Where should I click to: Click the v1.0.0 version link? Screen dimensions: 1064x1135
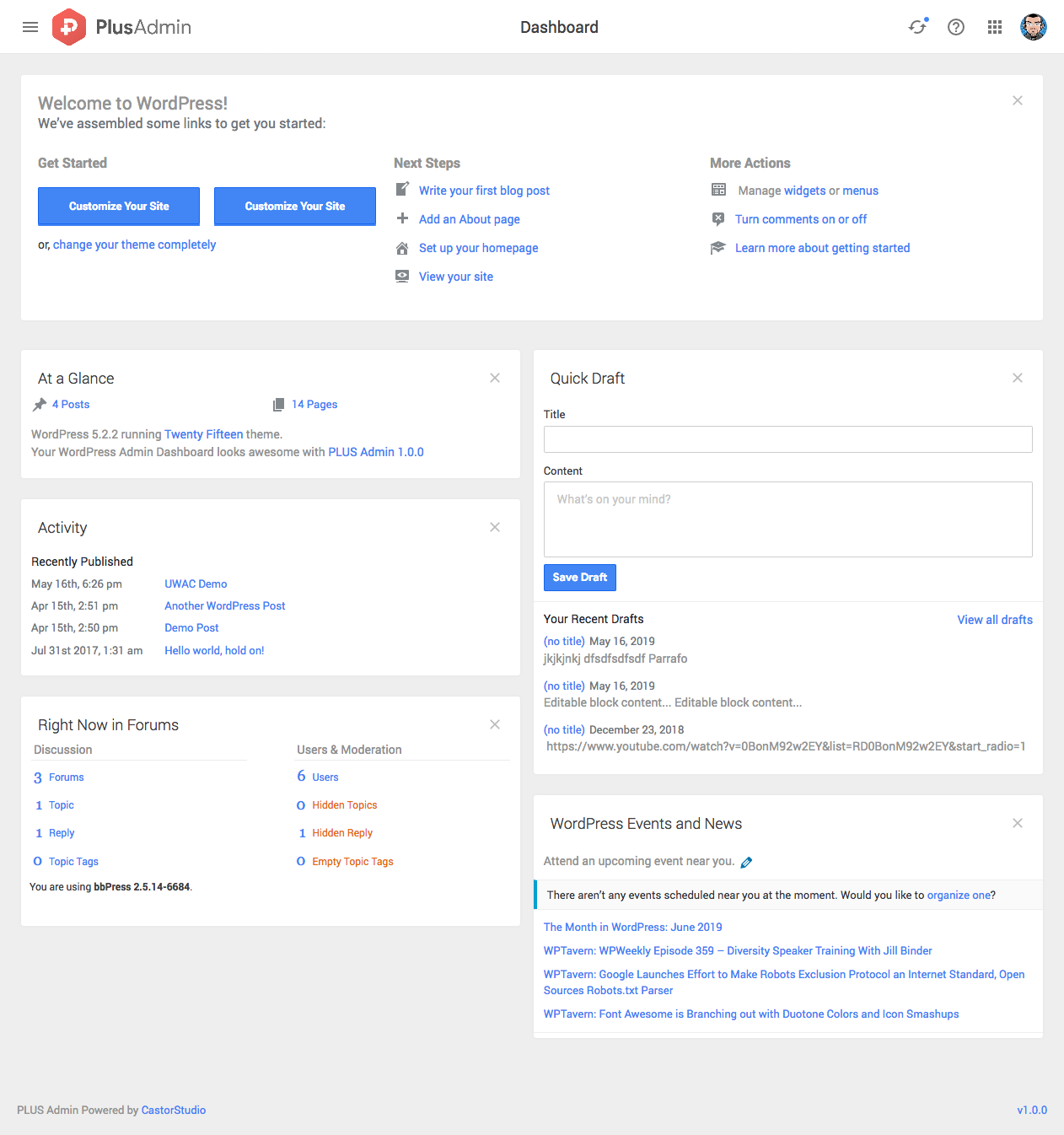click(1032, 1110)
